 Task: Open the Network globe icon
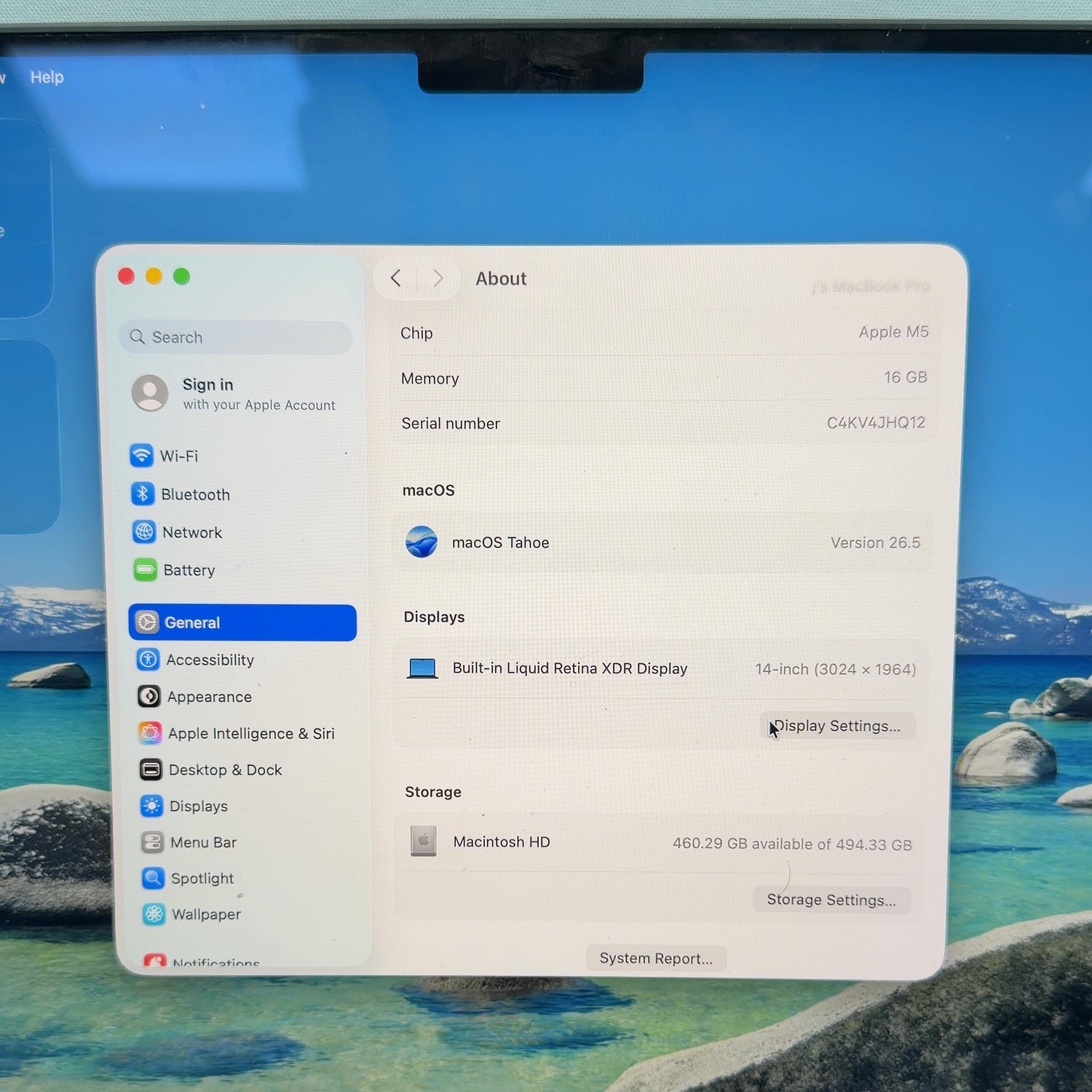click(x=144, y=531)
